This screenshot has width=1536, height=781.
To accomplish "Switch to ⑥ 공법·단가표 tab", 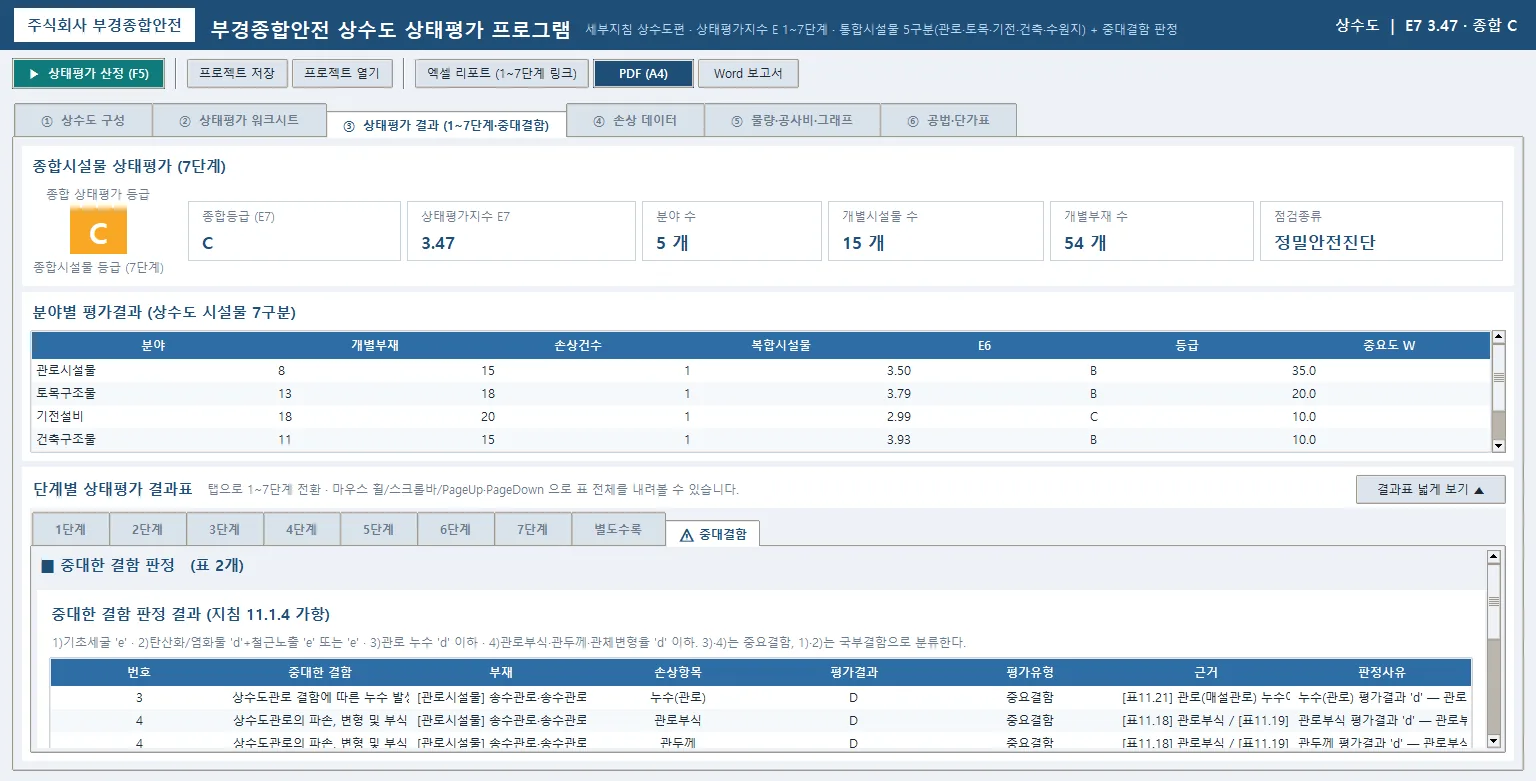I will 948,120.
